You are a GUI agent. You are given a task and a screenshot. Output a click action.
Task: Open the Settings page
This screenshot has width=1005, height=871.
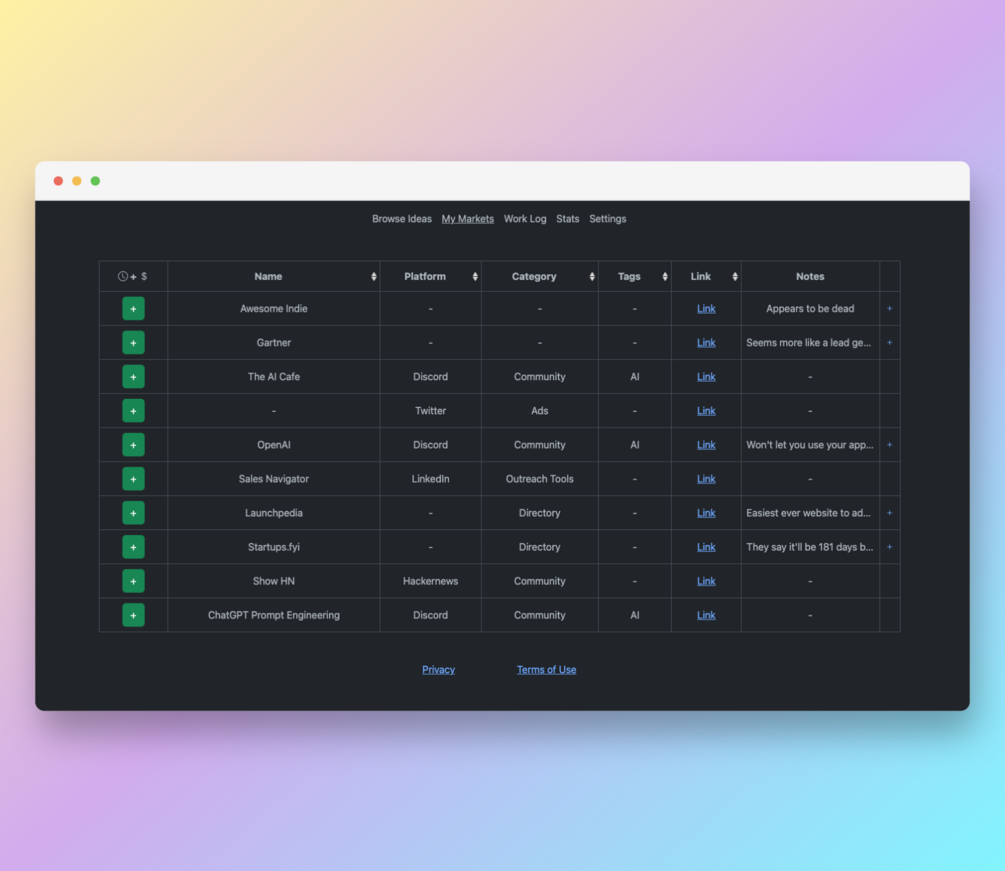(x=608, y=219)
